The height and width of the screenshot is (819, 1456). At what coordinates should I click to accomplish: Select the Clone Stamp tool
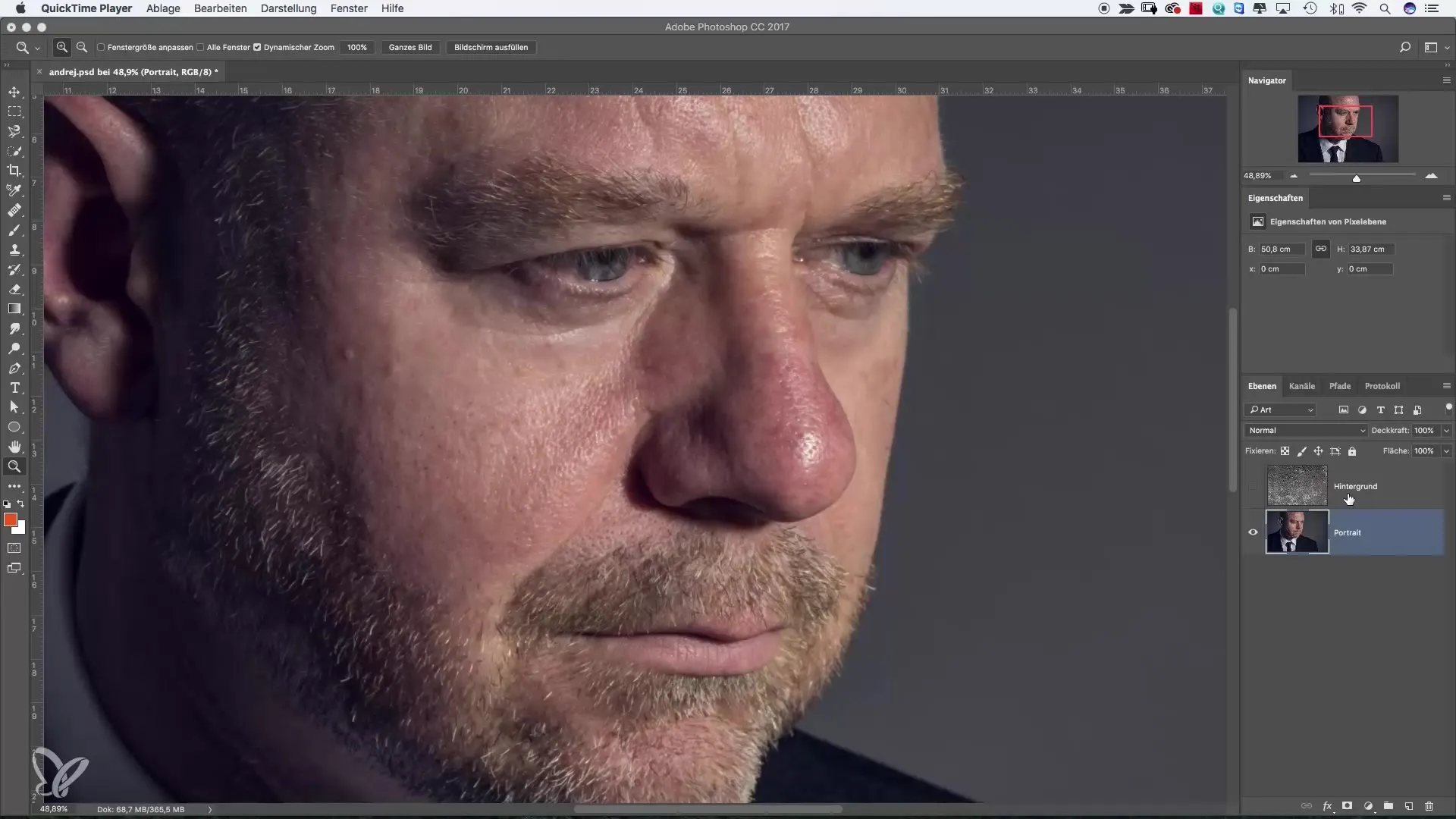click(14, 249)
